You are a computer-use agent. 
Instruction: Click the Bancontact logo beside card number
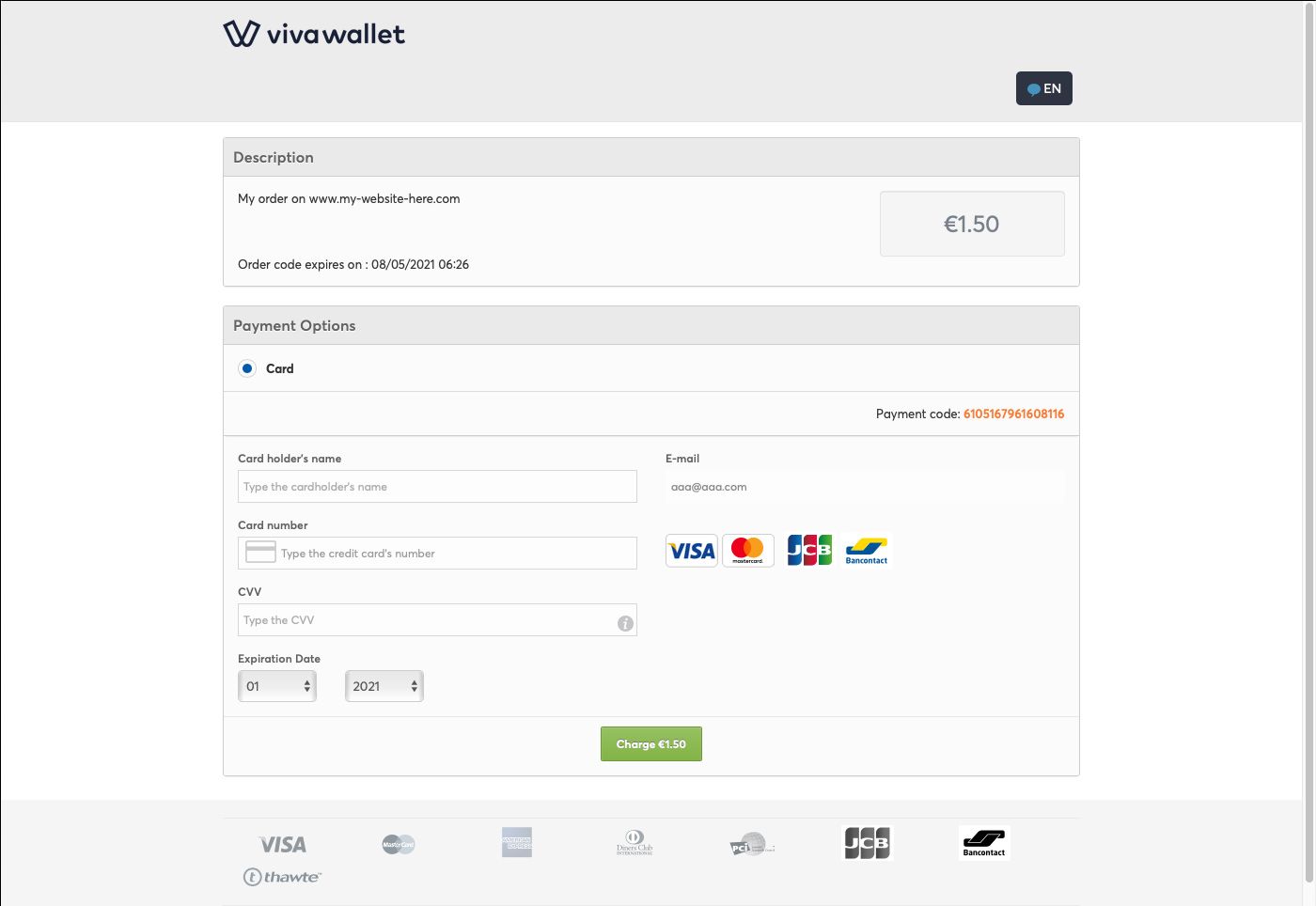click(x=866, y=551)
